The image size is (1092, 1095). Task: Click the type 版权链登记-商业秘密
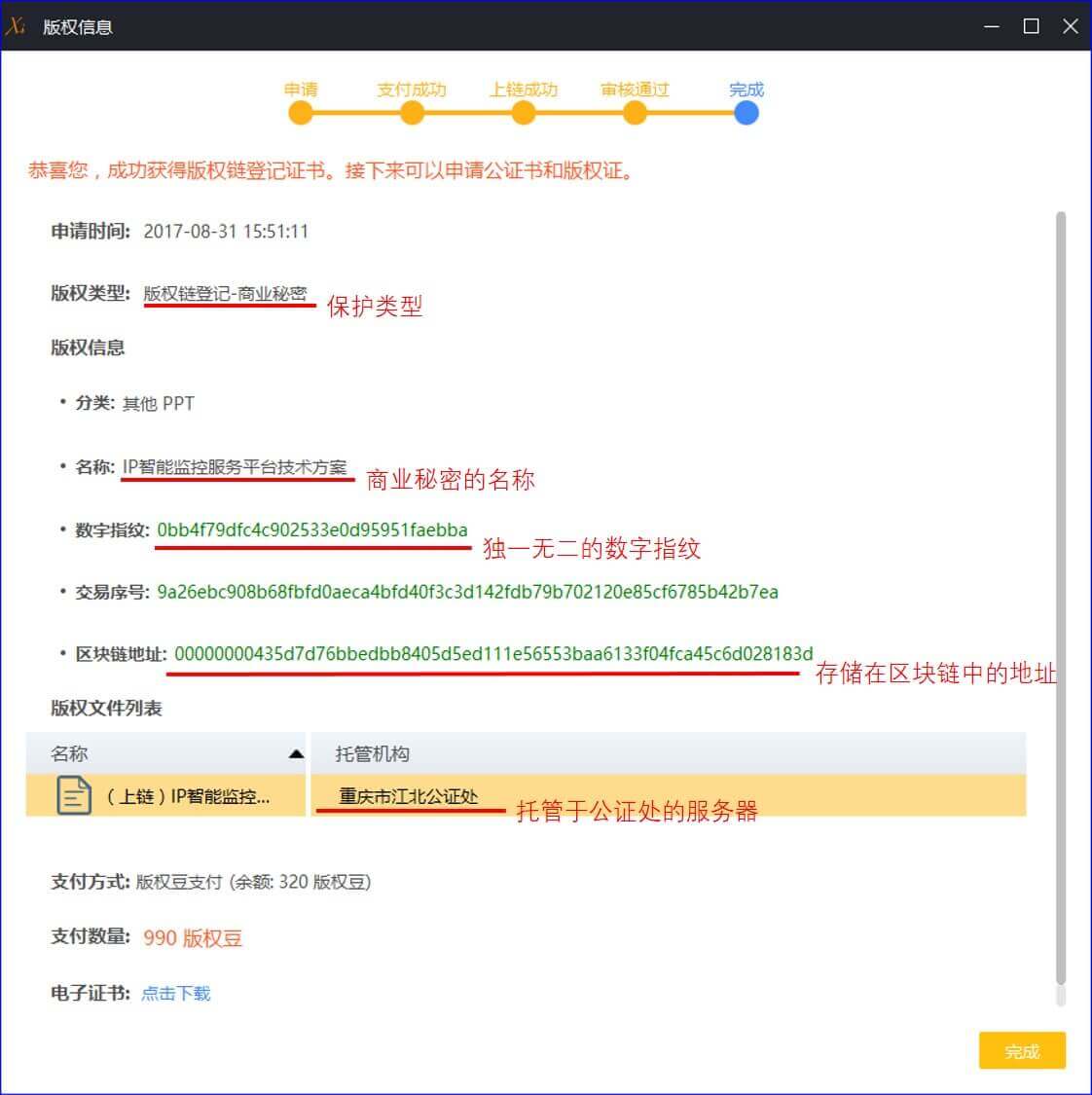click(225, 293)
